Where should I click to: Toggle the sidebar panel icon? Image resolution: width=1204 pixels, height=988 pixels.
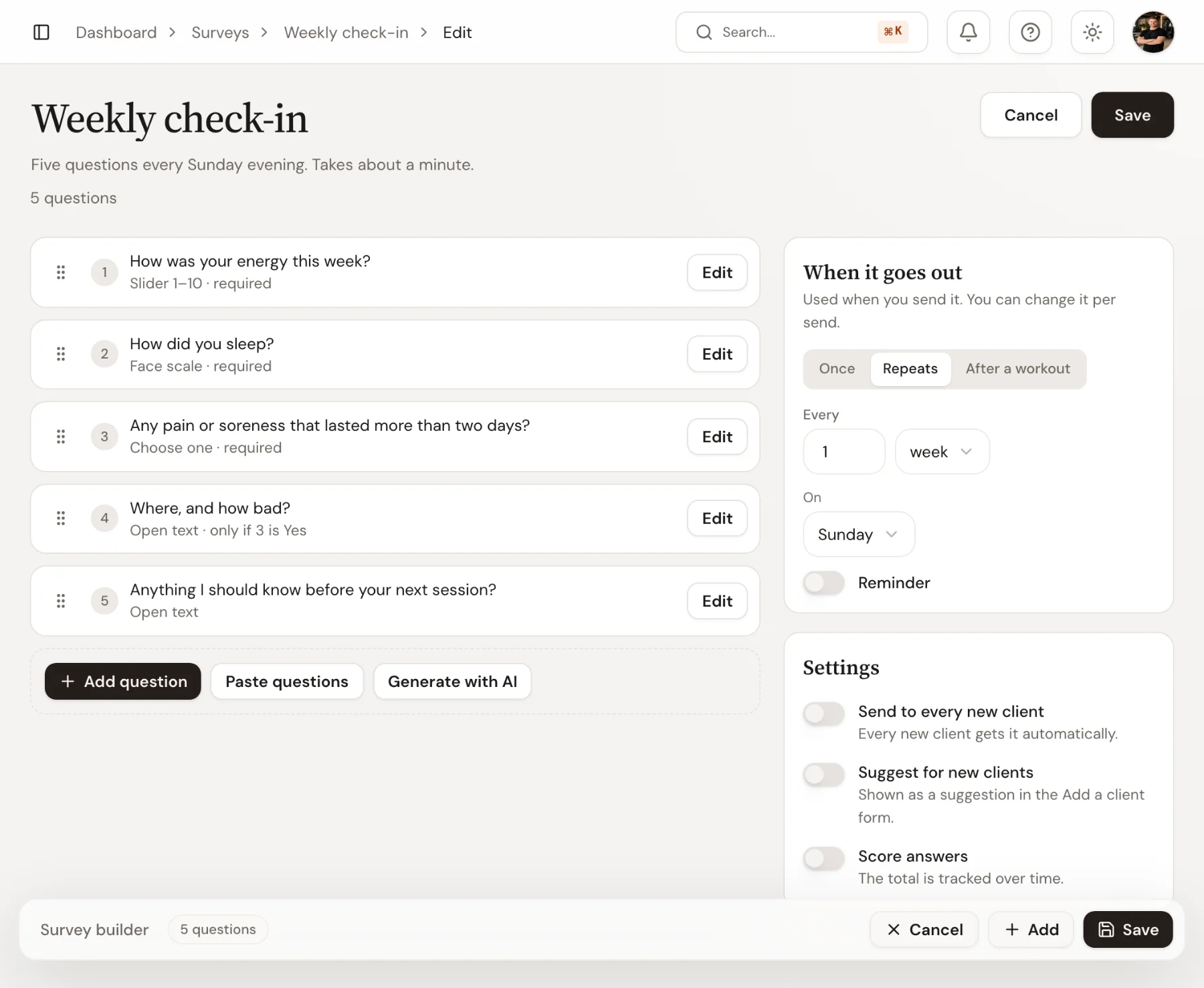tap(41, 32)
